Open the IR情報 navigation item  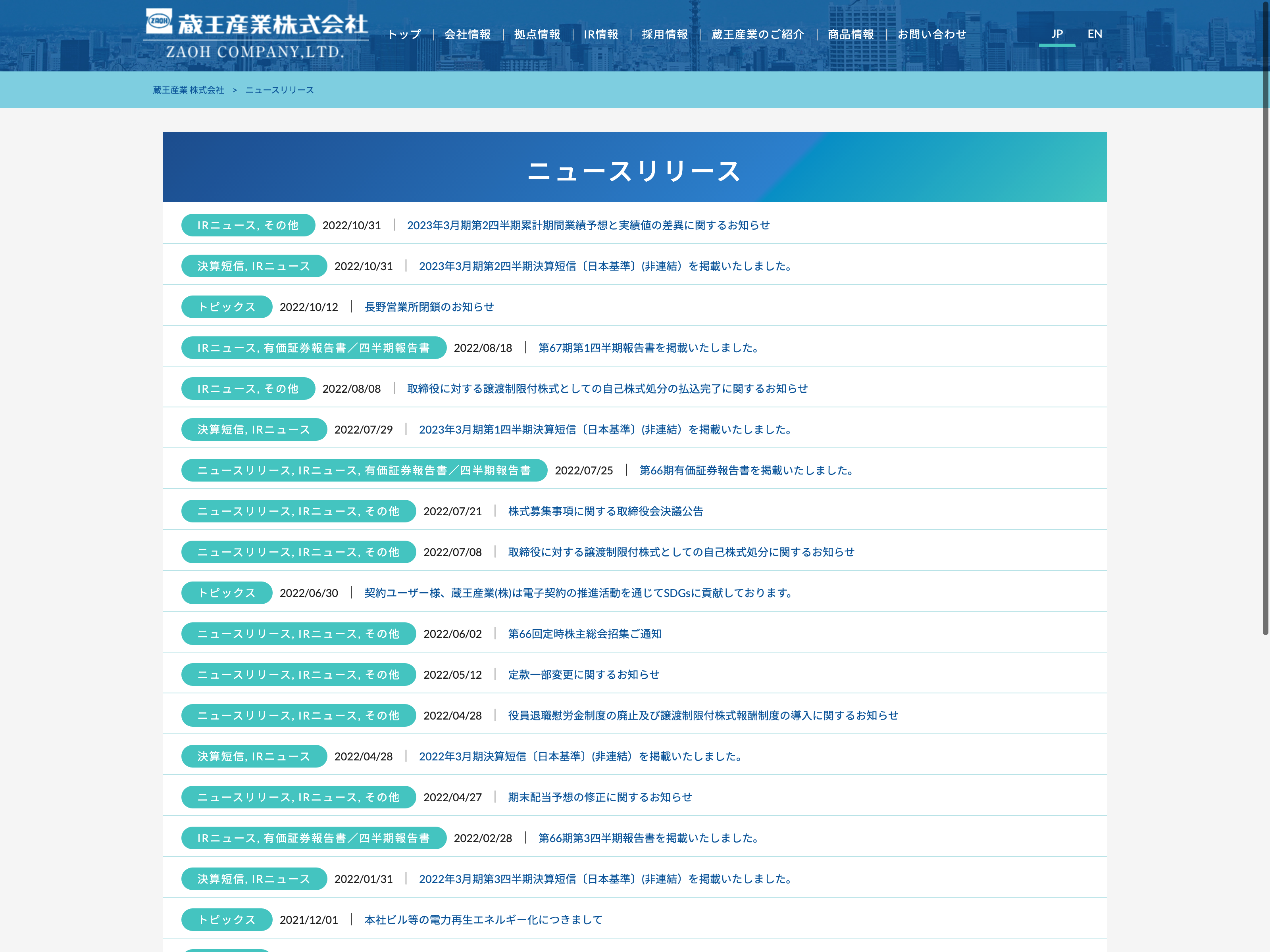click(x=600, y=35)
